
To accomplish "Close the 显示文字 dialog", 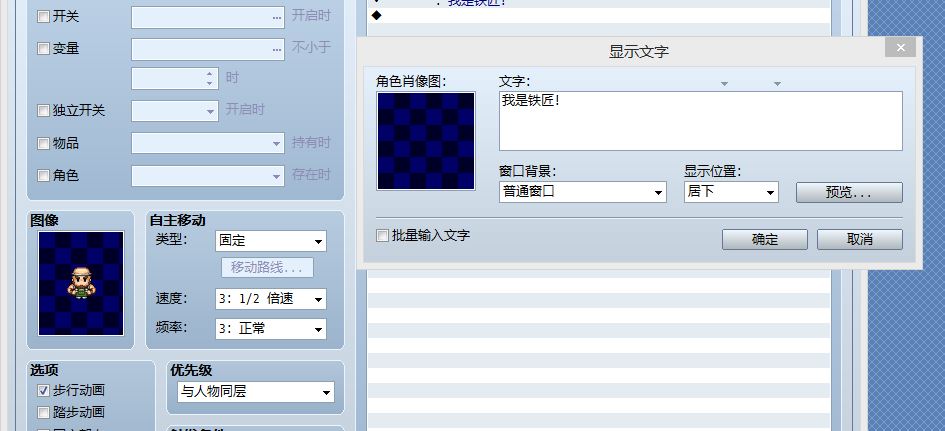I will (900, 48).
